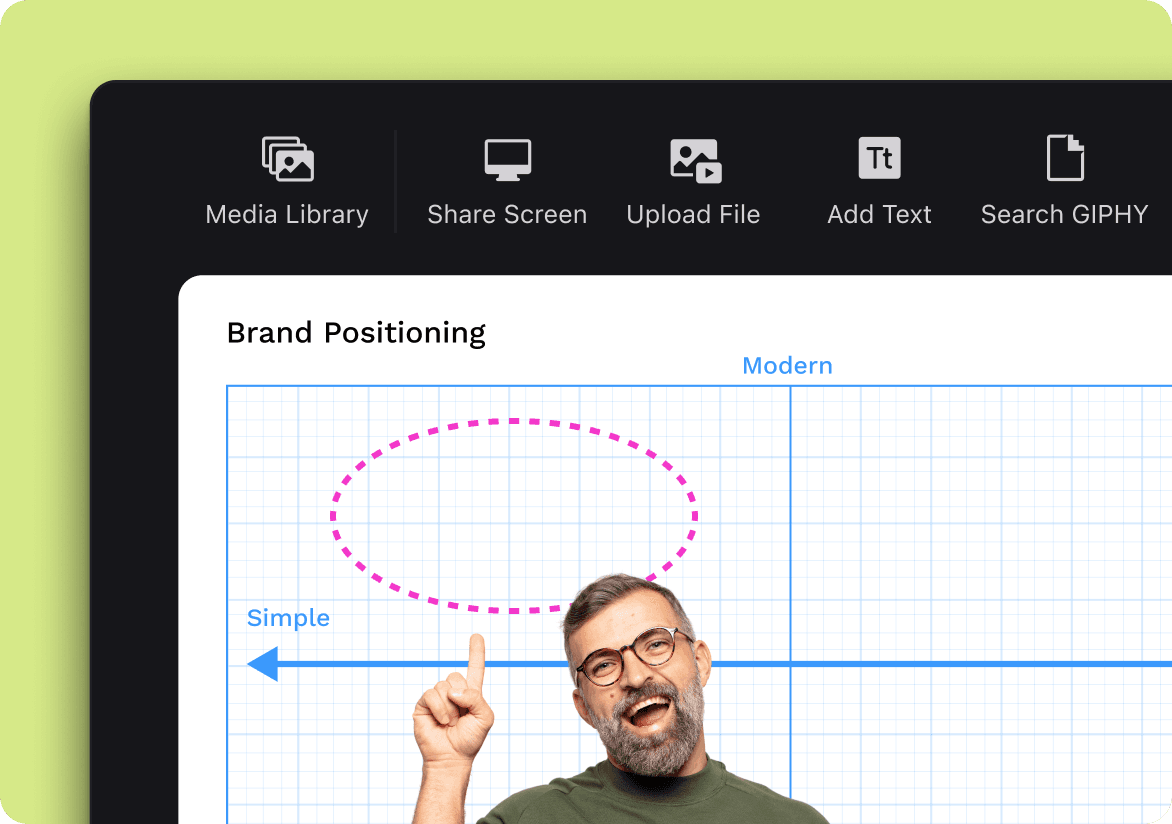This screenshot has width=1172, height=824.
Task: Click the blue left arrowhead on axis
Action: click(263, 664)
